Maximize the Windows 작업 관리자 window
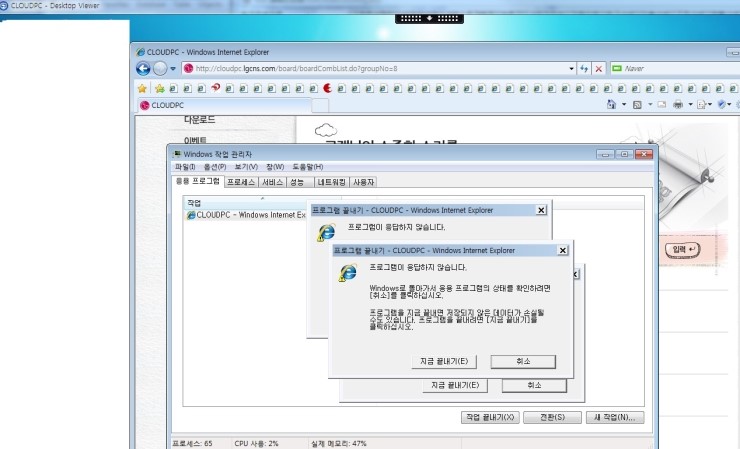 click(624, 154)
